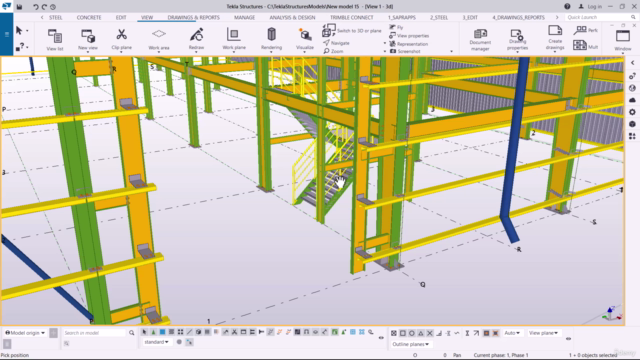Click the Redo arrow in title bar

tap(44, 7)
